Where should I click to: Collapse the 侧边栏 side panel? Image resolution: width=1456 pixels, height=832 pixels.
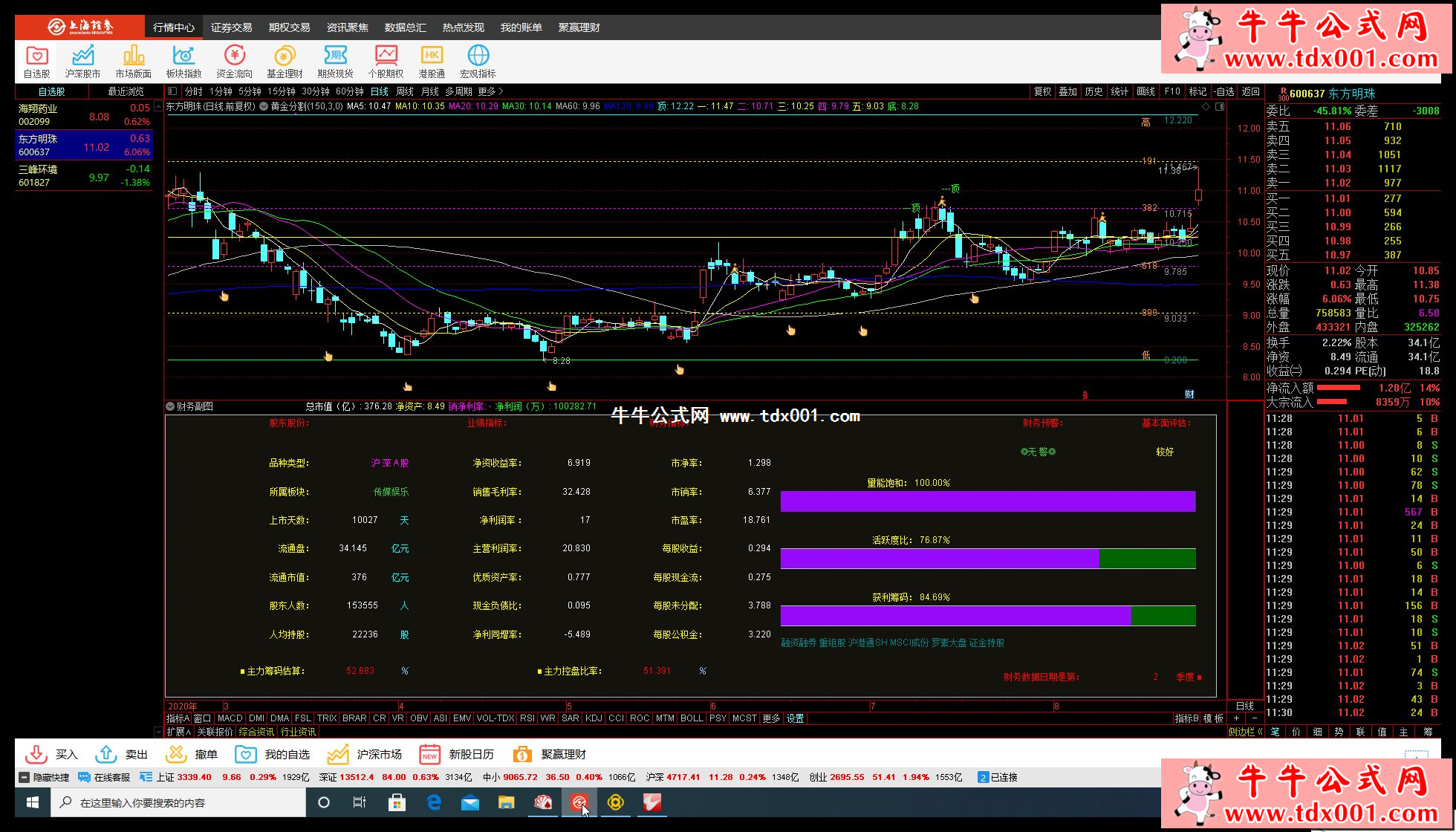pyautogui.click(x=1245, y=732)
